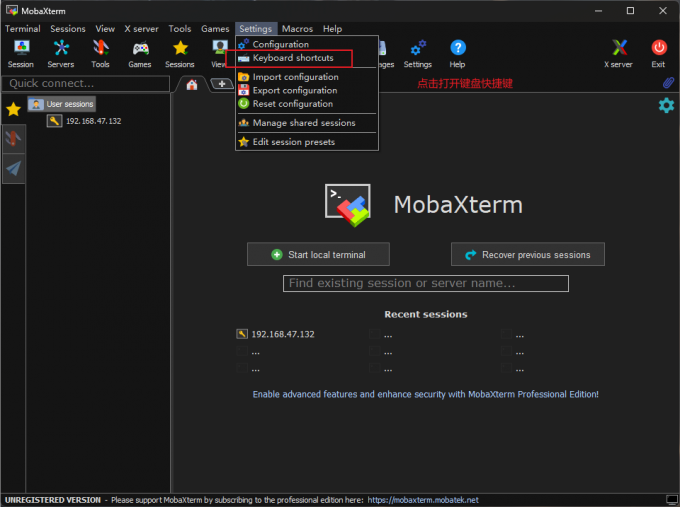Screen dimensions: 680x507
Task: Open the View menu
Action: point(105,29)
